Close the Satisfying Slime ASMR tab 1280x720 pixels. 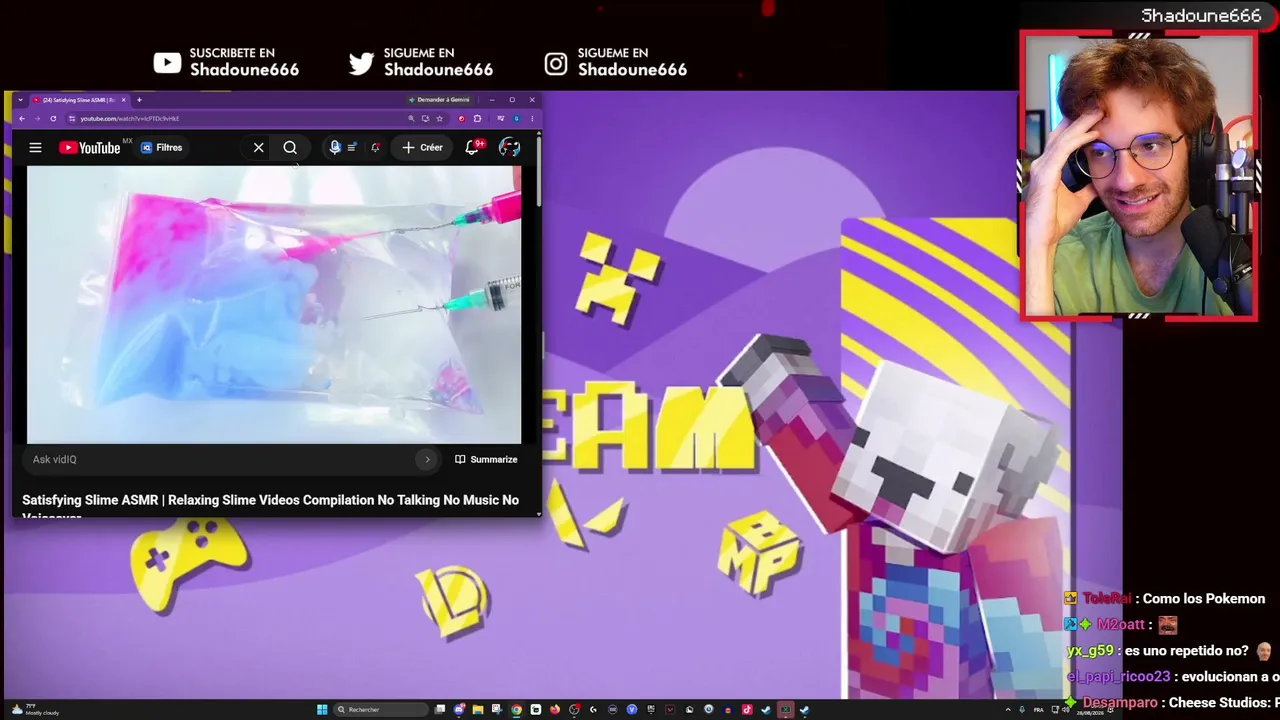(x=123, y=100)
